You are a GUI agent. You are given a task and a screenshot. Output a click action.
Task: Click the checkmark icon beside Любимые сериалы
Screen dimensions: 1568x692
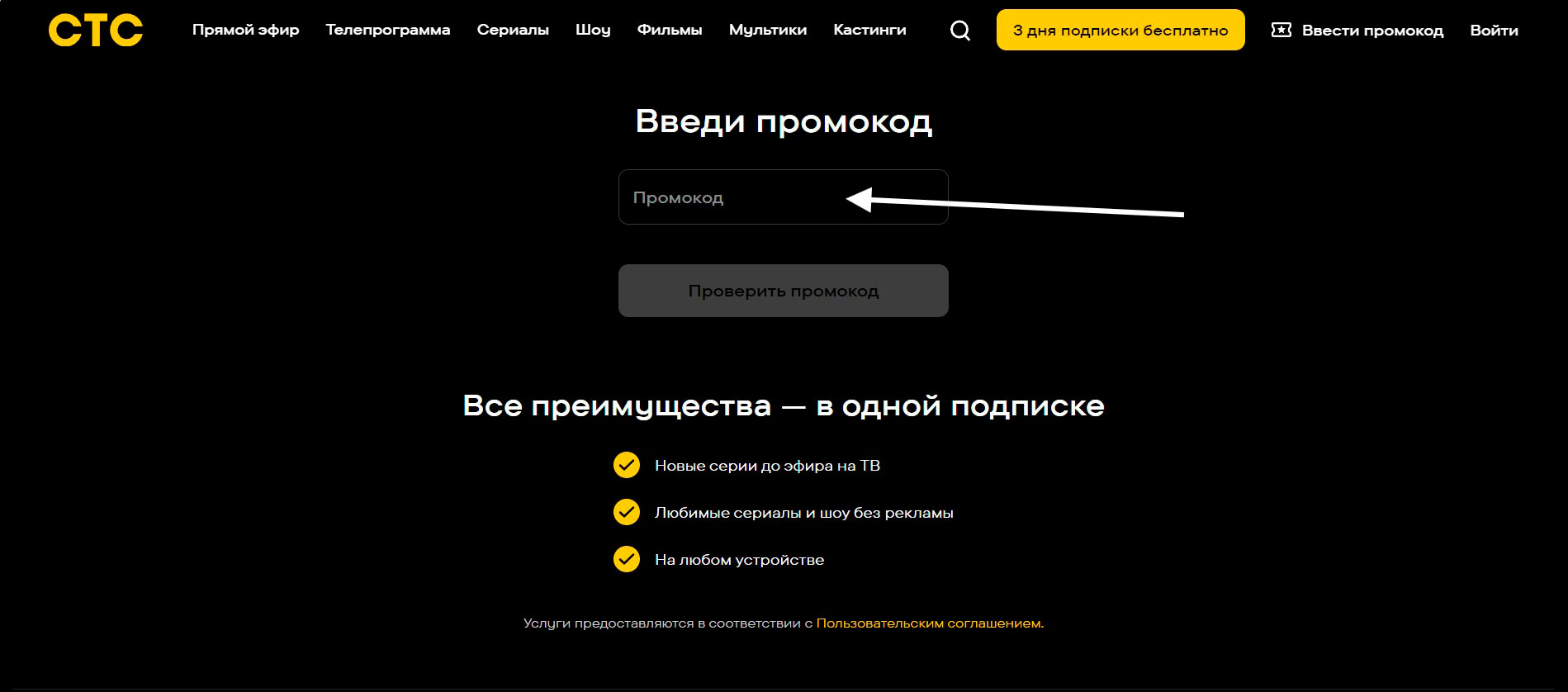point(627,512)
